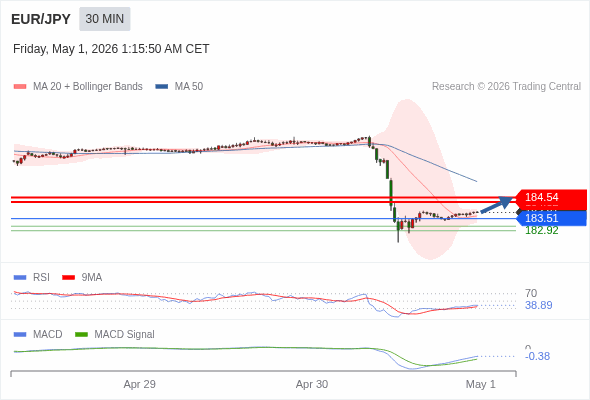Click the 30 MIN timeframe button
Screen dimensions: 590x400
105,19
